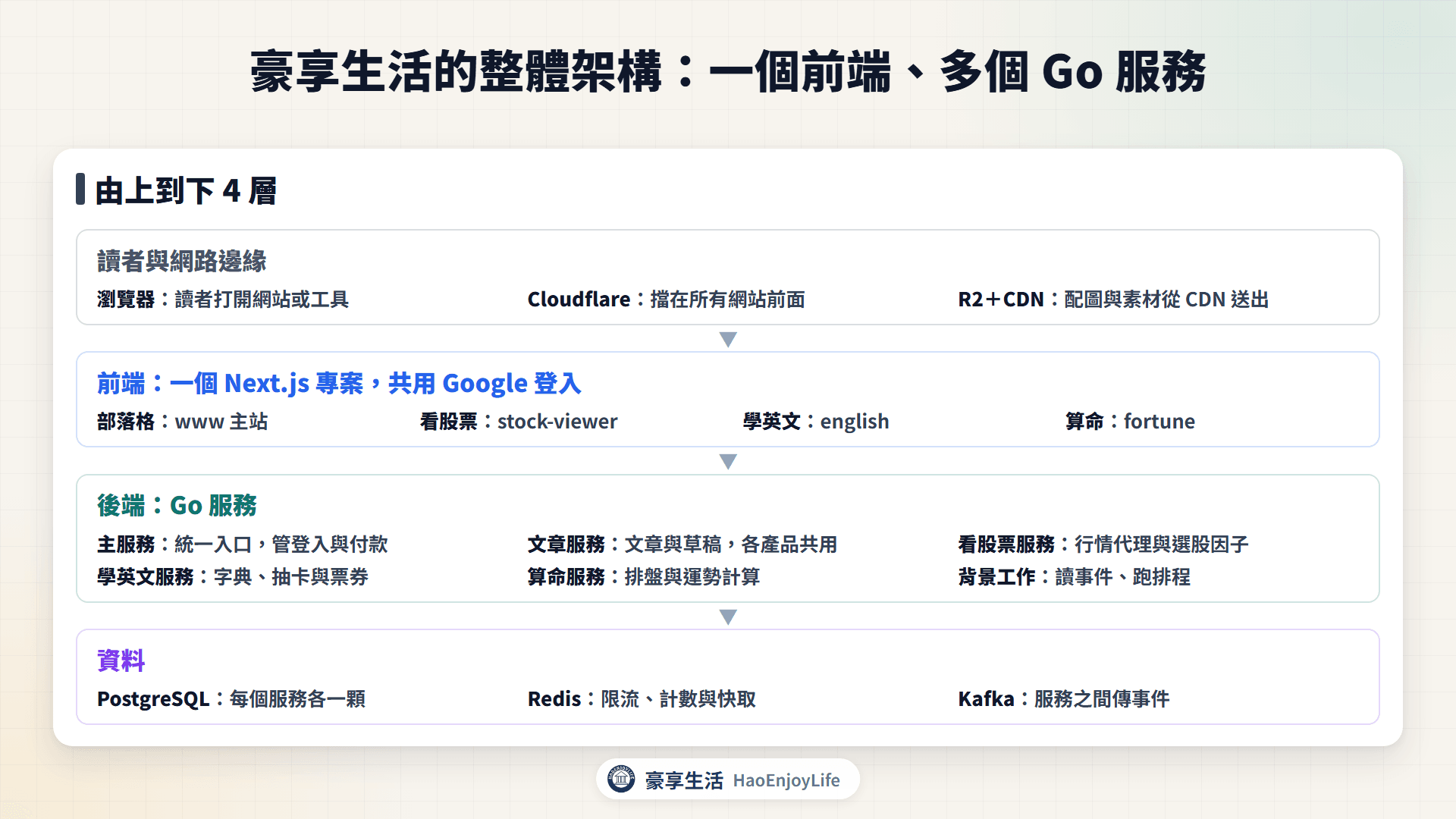
Task: Click the 瀏覽器:讀者打開網站或工具 entry
Action: tap(223, 300)
